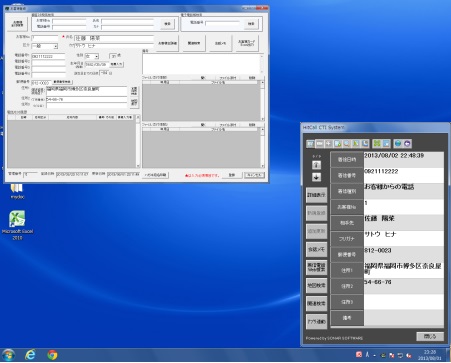Click the red tray icon in system tray
Viewport: 451px width, 363px height.
pyautogui.click(x=359, y=355)
